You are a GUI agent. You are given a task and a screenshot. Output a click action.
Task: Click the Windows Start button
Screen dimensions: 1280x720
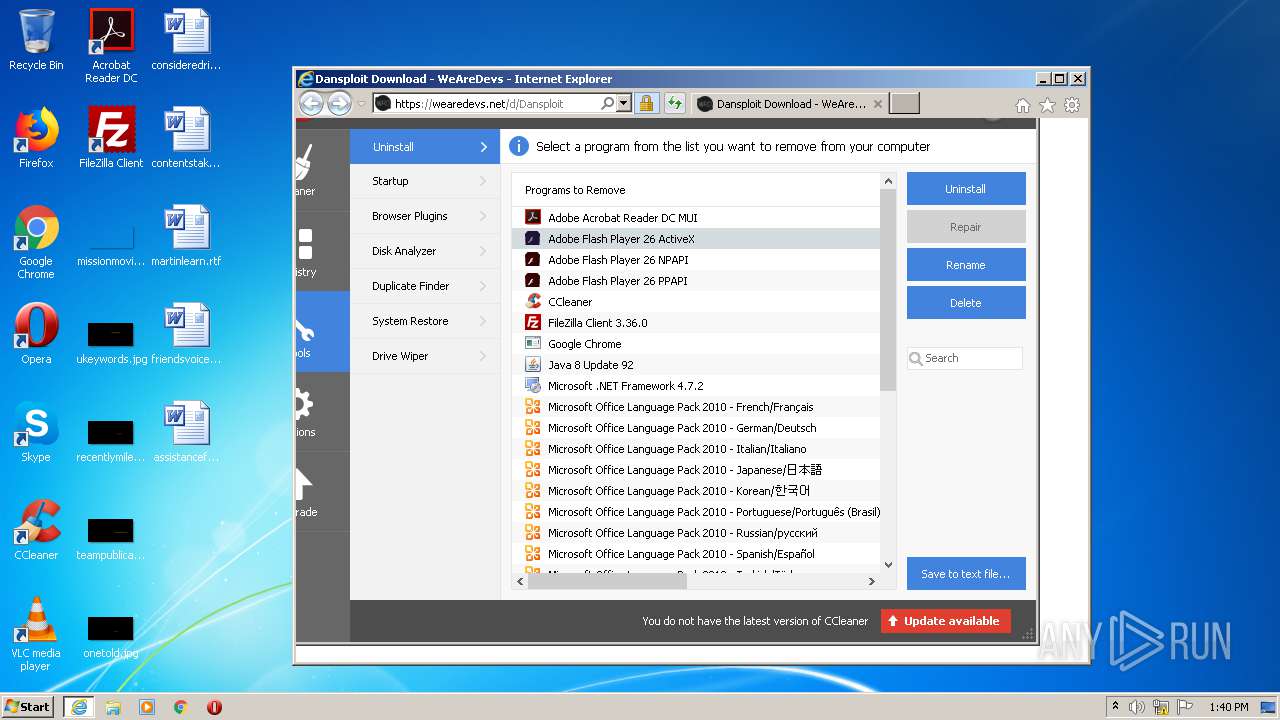tap(28, 707)
